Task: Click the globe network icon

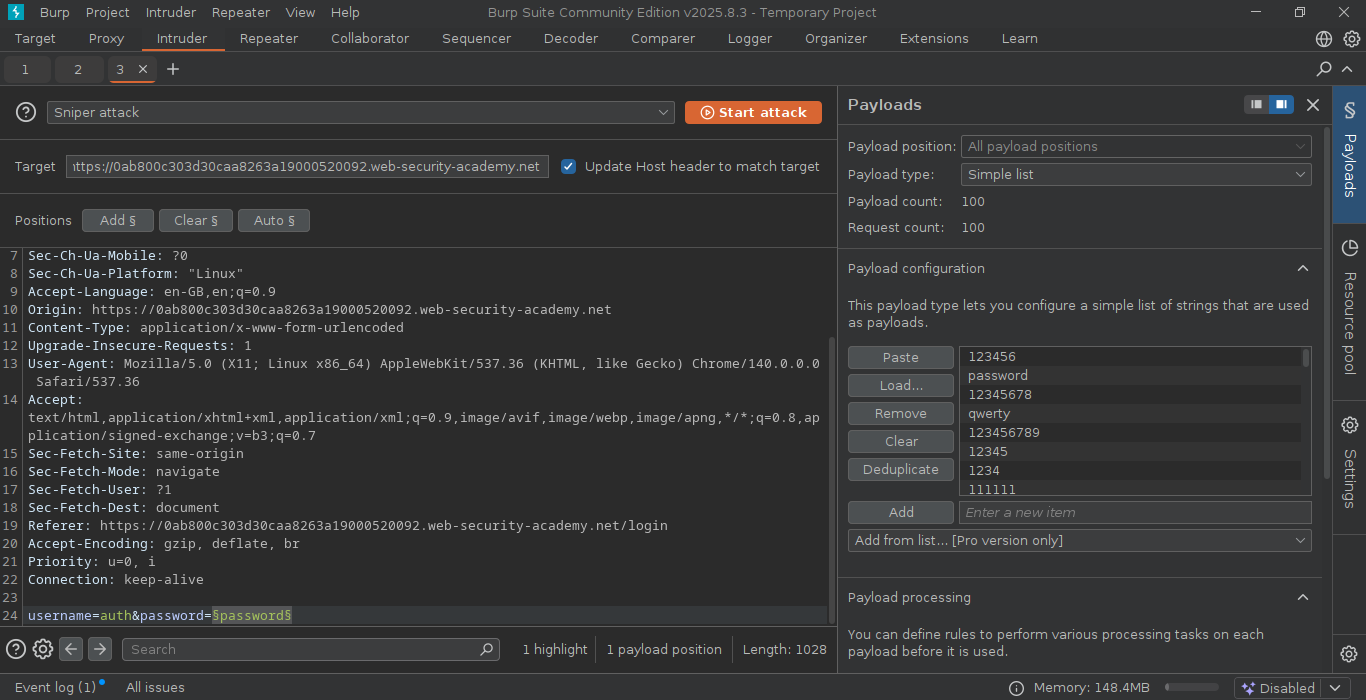Action: [1324, 39]
